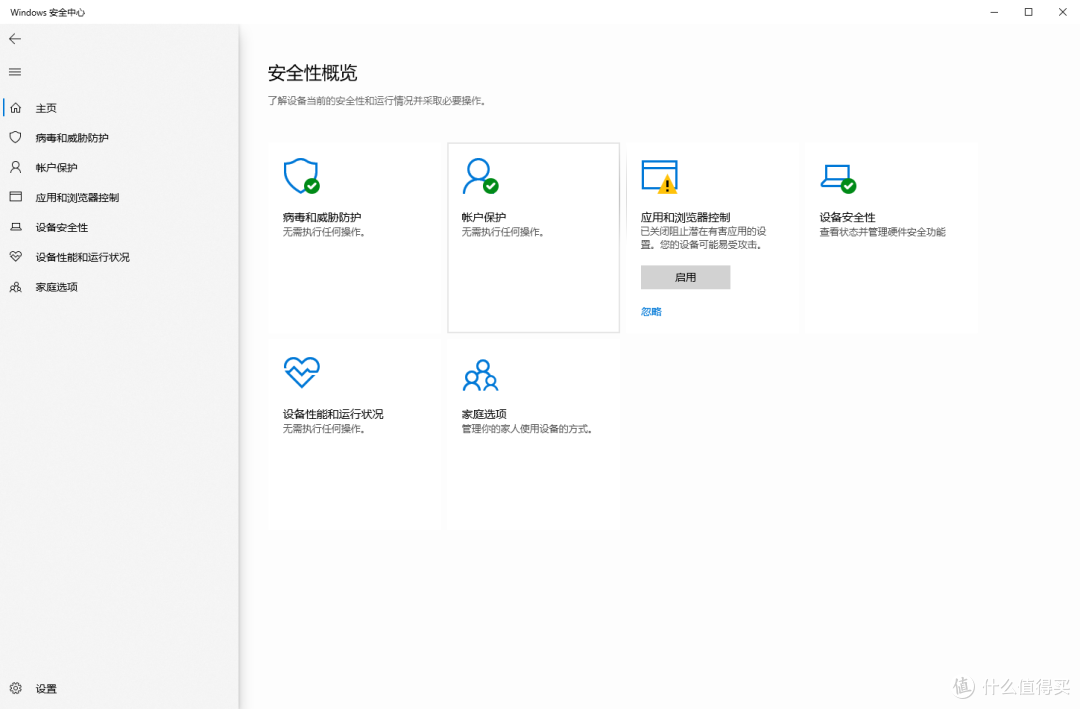Image resolution: width=1080 pixels, height=709 pixels.
Task: Click the 设备安全性 tile title
Action: [x=847, y=217]
